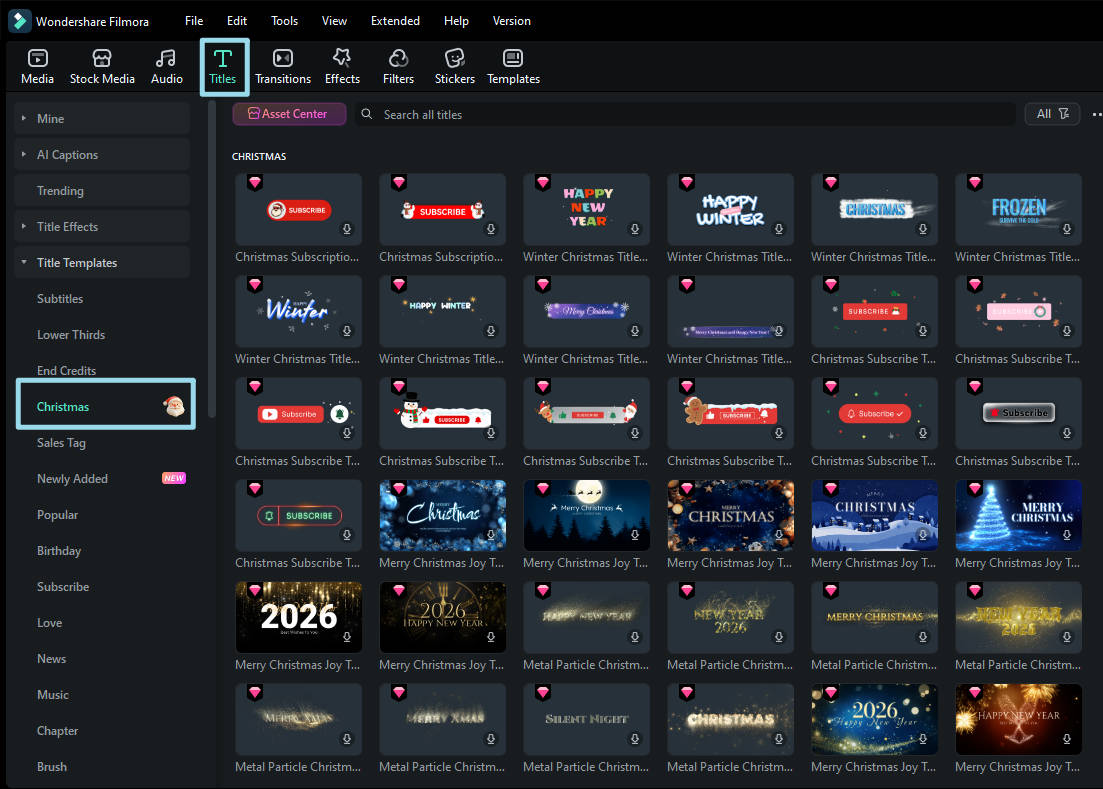Expand the Title Effects section
Image resolution: width=1103 pixels, height=789 pixels.
tap(24, 226)
